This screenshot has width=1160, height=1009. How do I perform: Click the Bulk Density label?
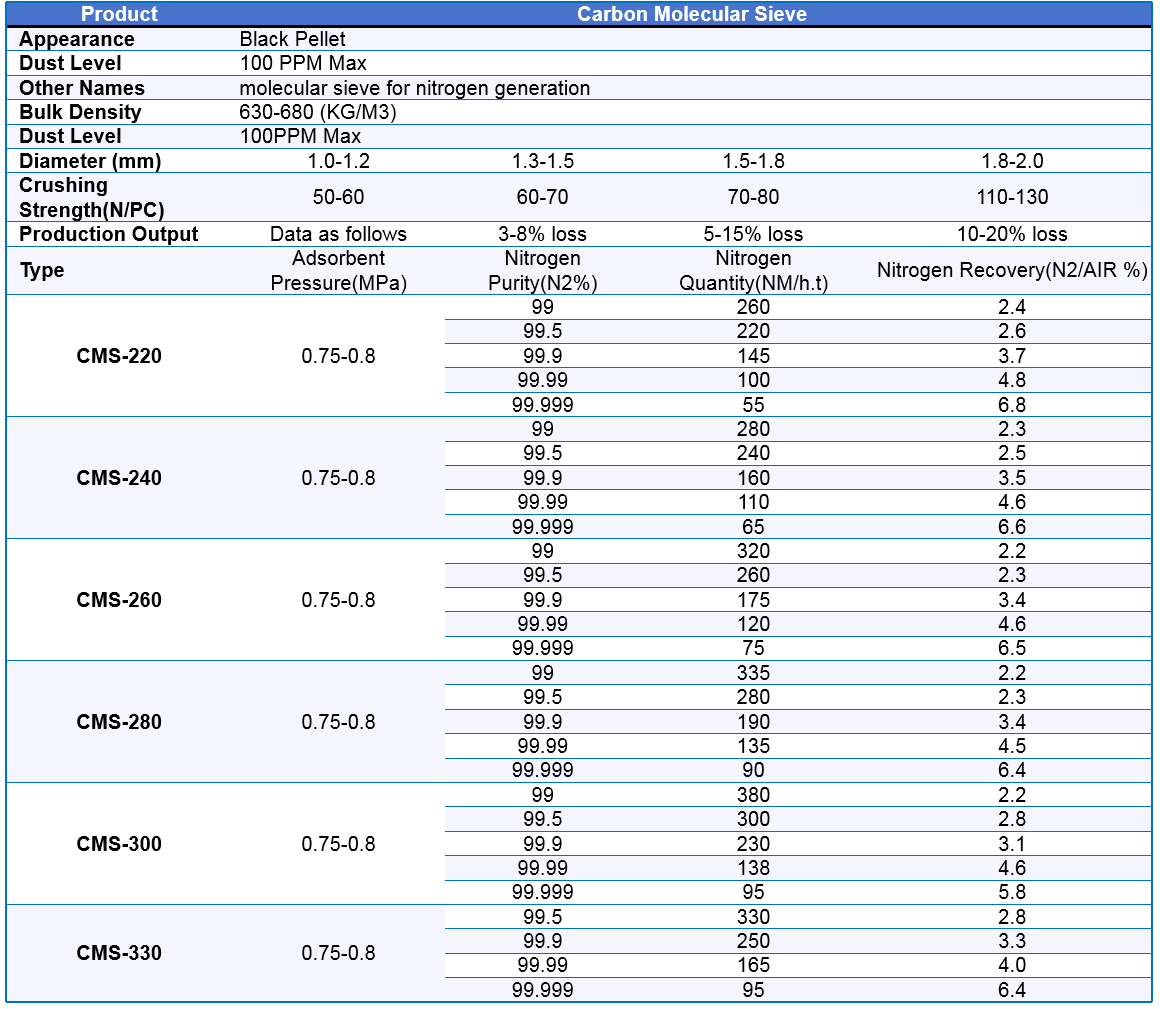[x=80, y=112]
